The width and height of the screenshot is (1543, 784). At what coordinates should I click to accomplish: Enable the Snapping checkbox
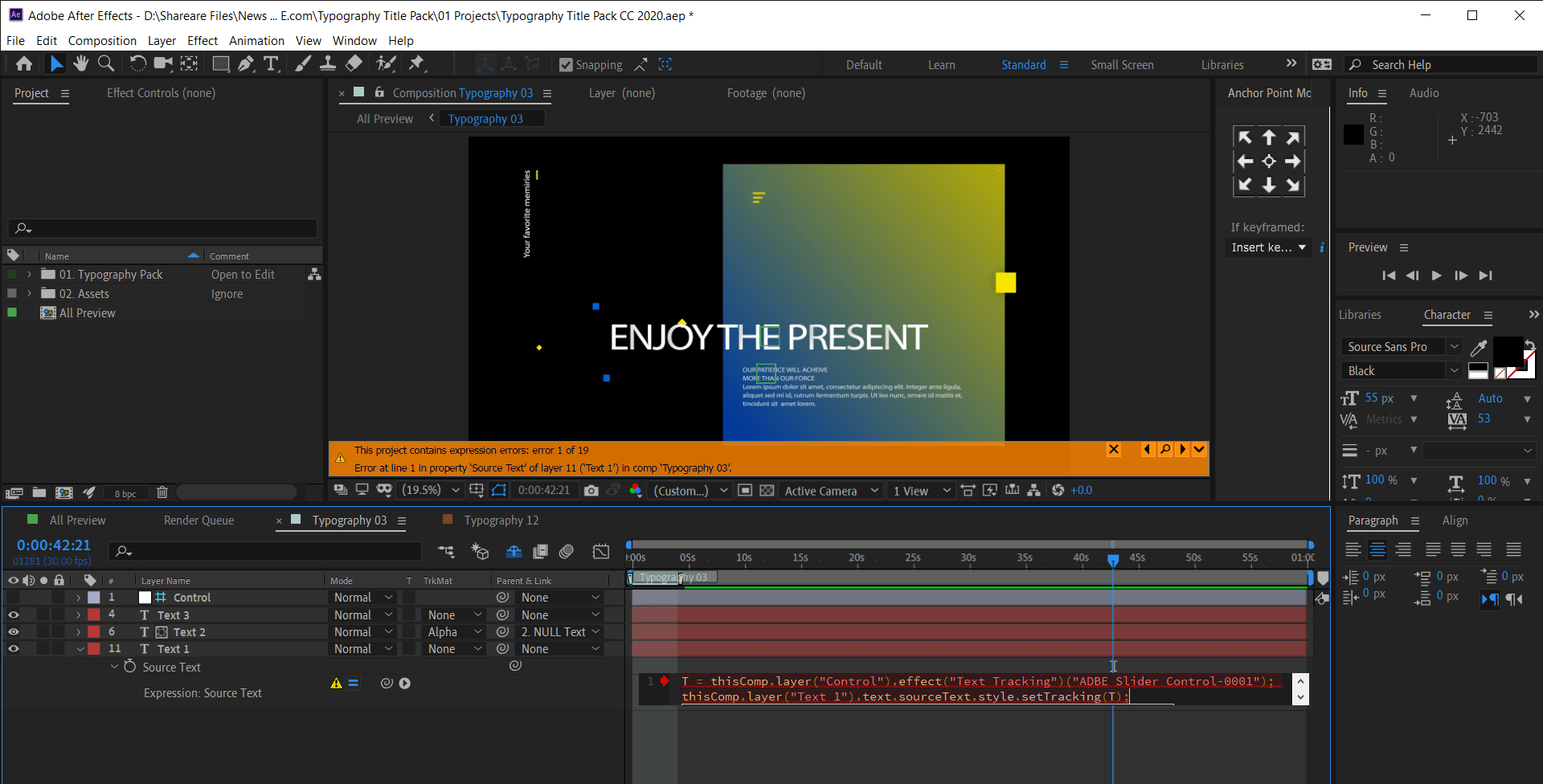[564, 64]
